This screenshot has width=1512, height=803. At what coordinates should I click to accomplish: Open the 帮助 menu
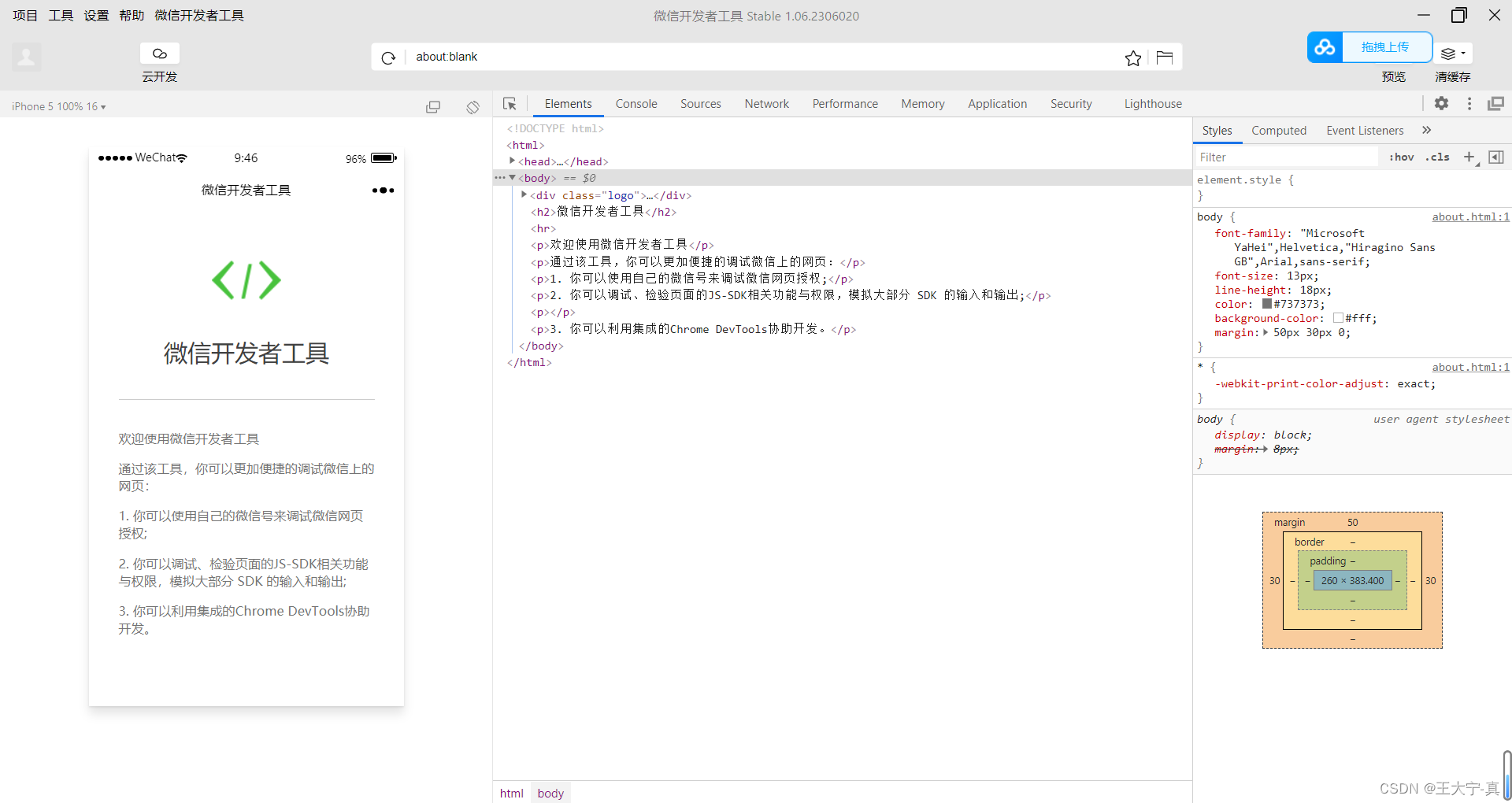point(132,16)
